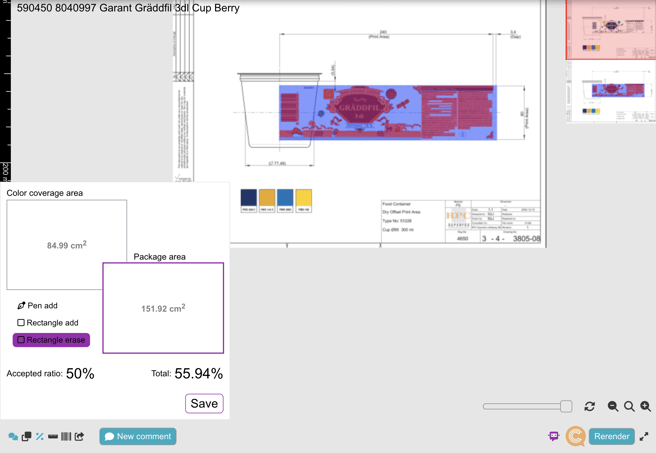The height and width of the screenshot is (453, 656).
Task: Open the comments chat bubbles icon
Action: (13, 437)
